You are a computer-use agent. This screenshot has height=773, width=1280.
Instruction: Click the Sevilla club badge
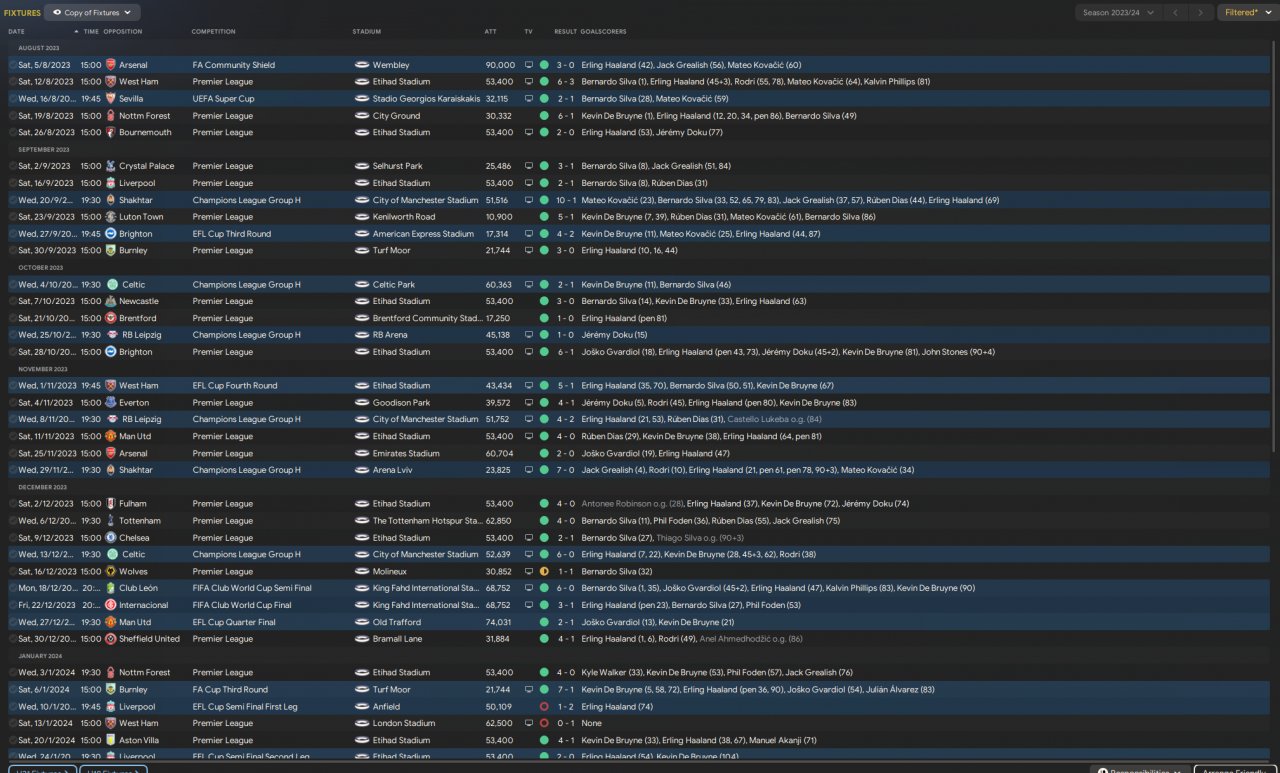(111, 99)
